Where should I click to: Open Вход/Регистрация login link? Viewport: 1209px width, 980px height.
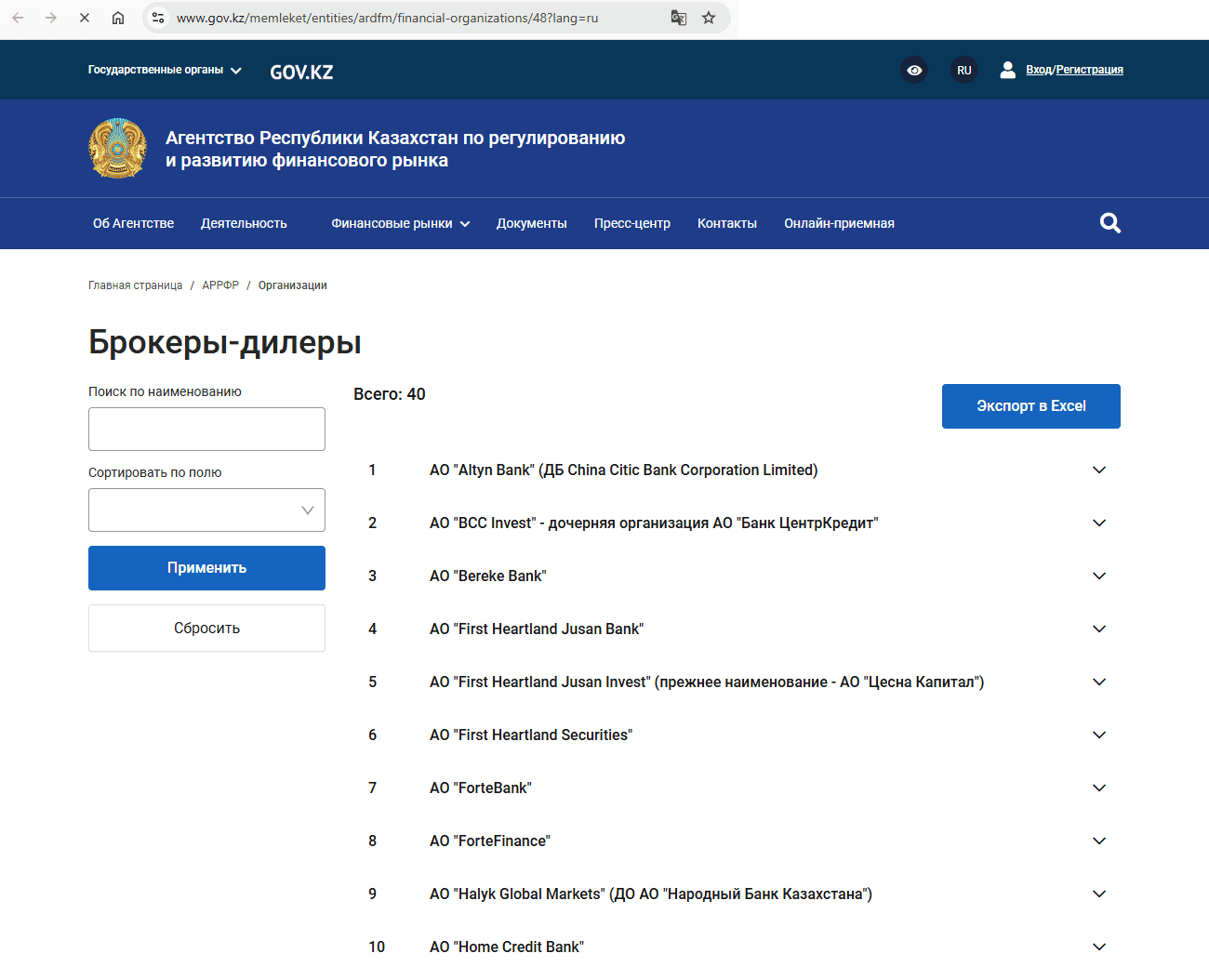tap(1074, 70)
